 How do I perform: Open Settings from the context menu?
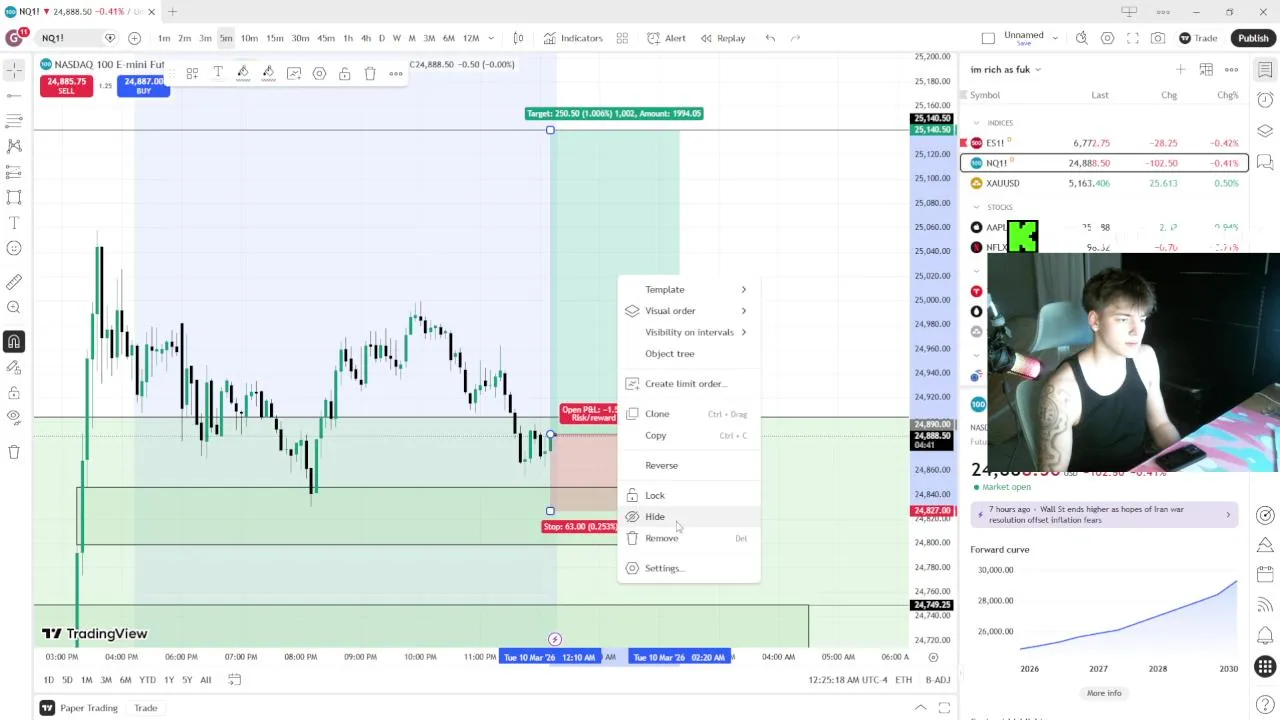pos(689,568)
